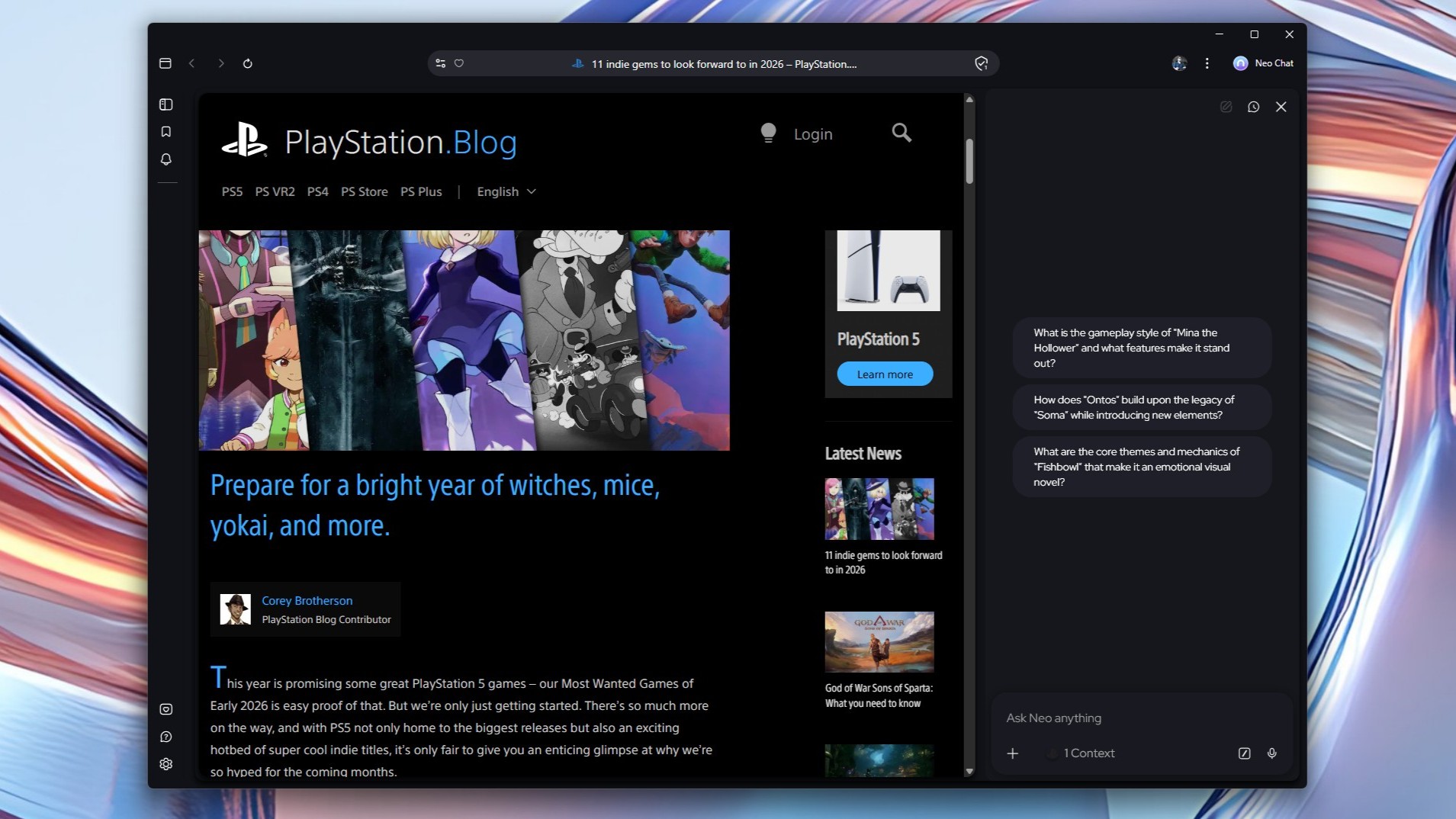Expand the English language dropdown
Image resolution: width=1456 pixels, height=819 pixels.
505,191
